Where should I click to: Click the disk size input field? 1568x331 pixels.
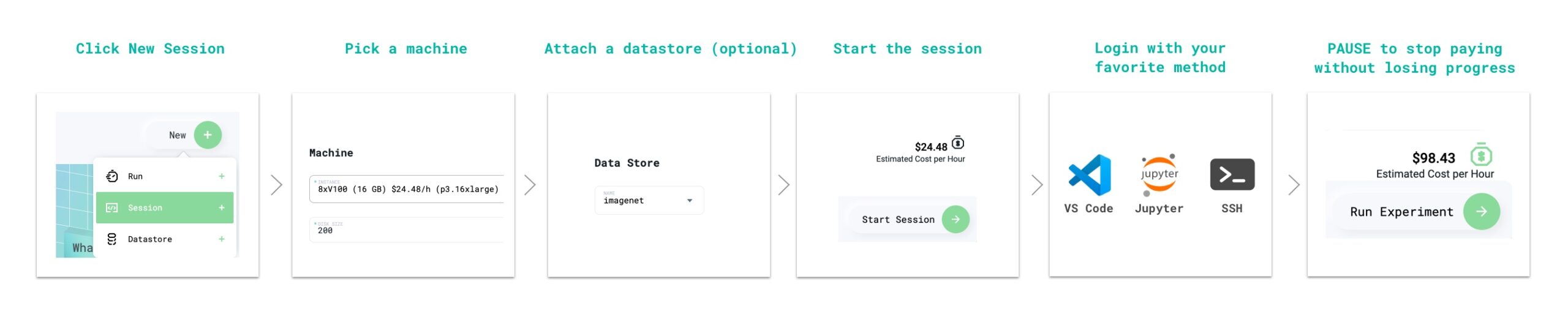click(x=407, y=230)
